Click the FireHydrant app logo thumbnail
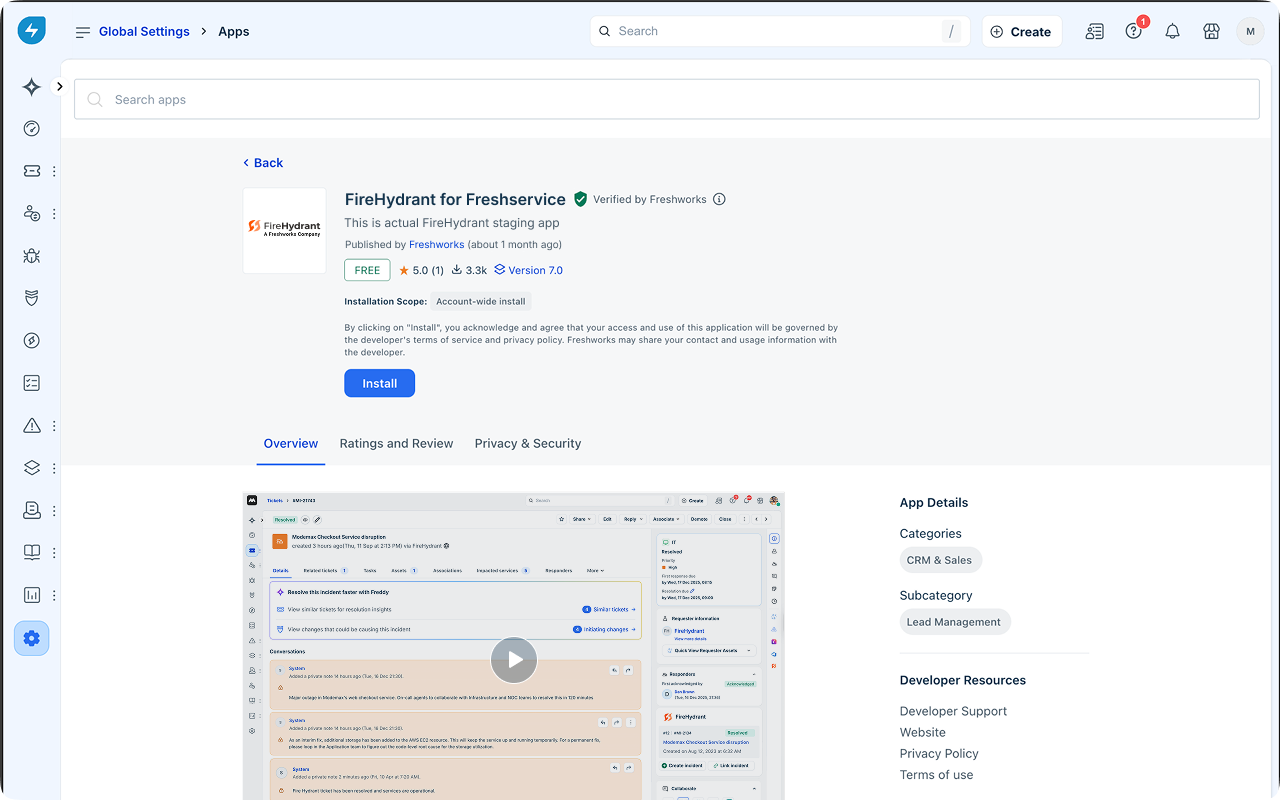1280x800 pixels. click(285, 231)
